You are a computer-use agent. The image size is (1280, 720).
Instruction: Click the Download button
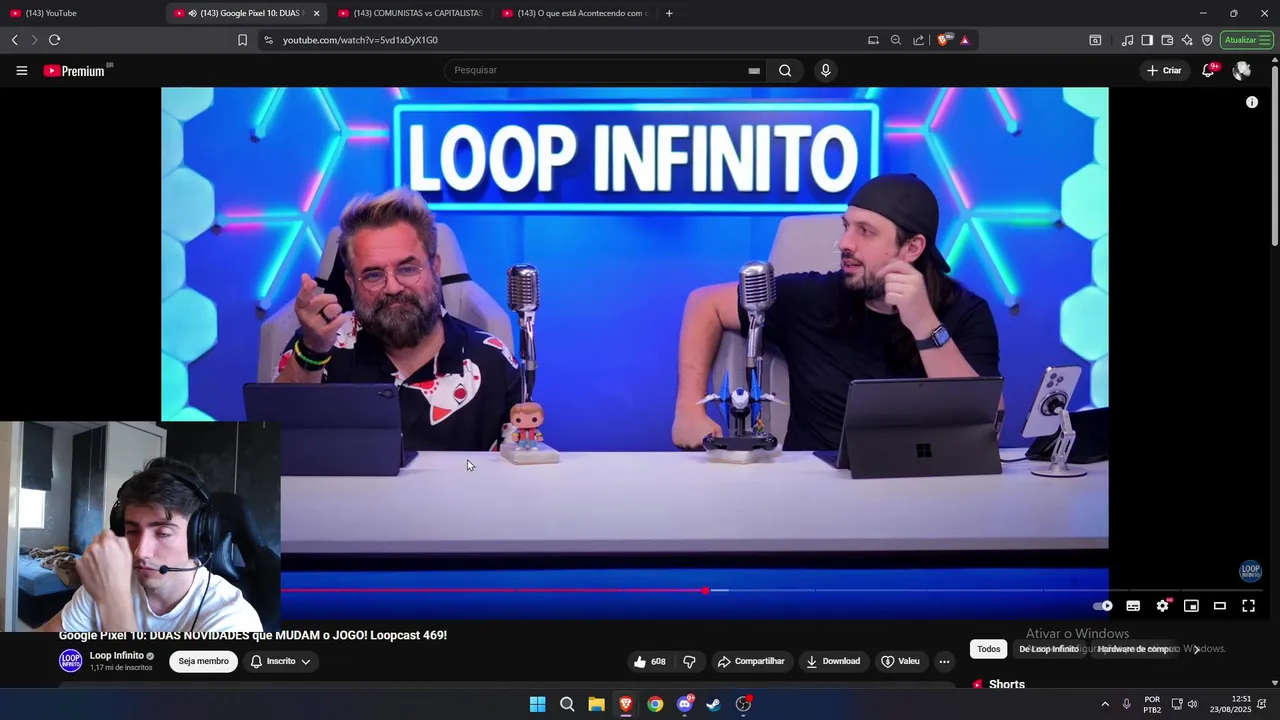[833, 661]
